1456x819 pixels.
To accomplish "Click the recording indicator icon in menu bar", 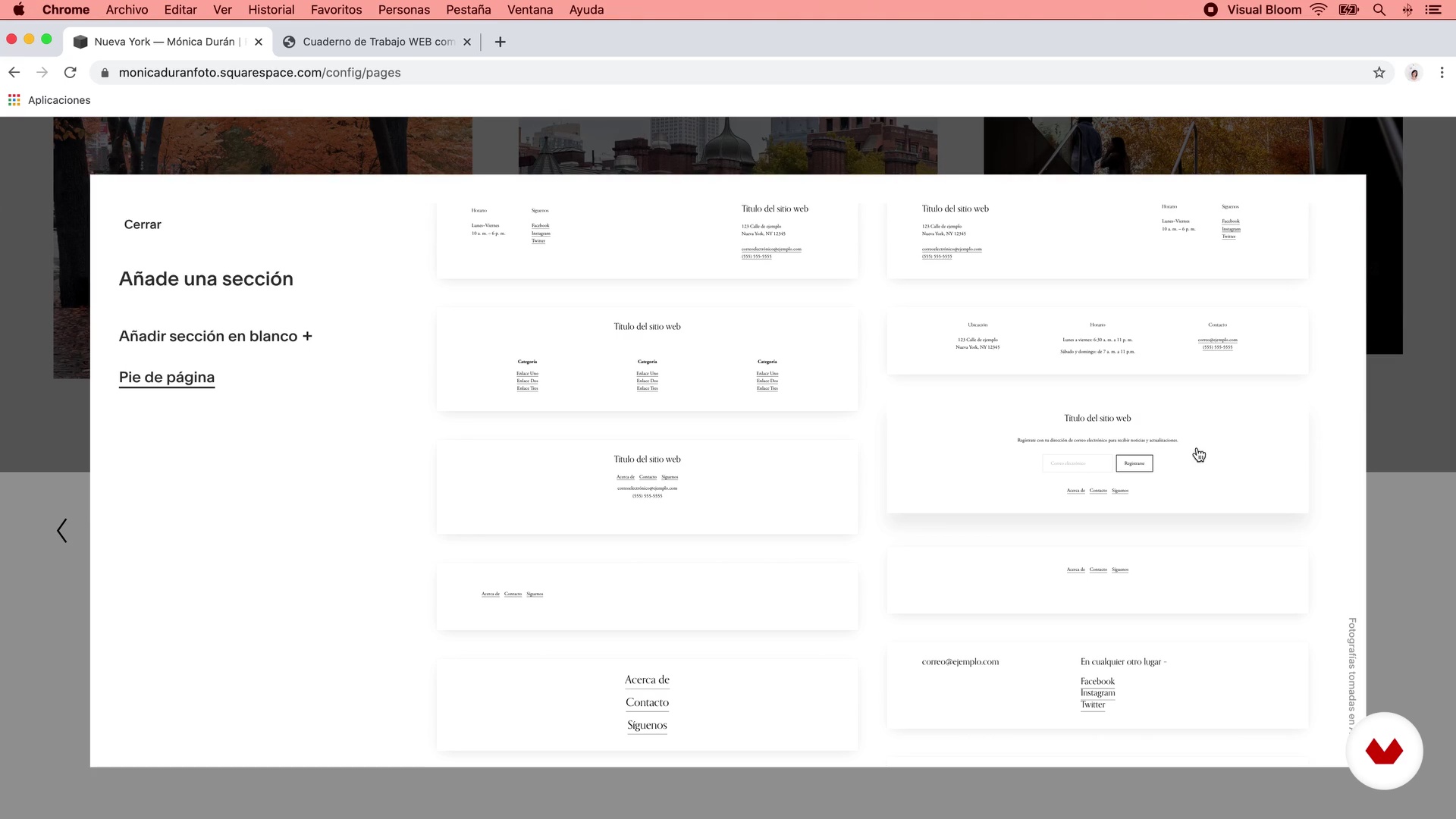I will (1211, 10).
